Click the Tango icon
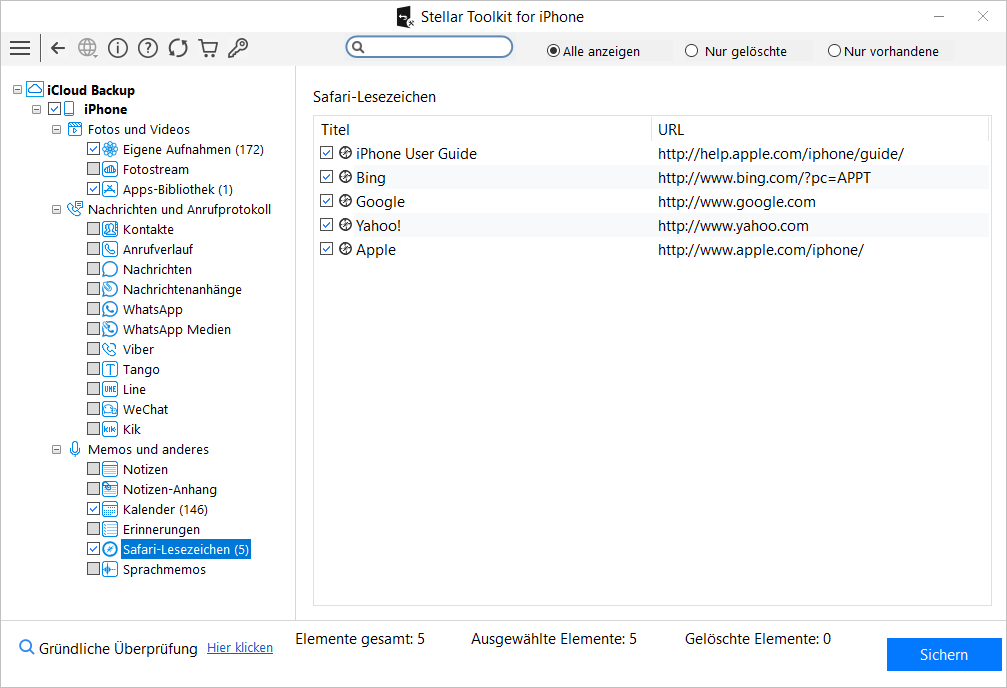 coord(110,369)
